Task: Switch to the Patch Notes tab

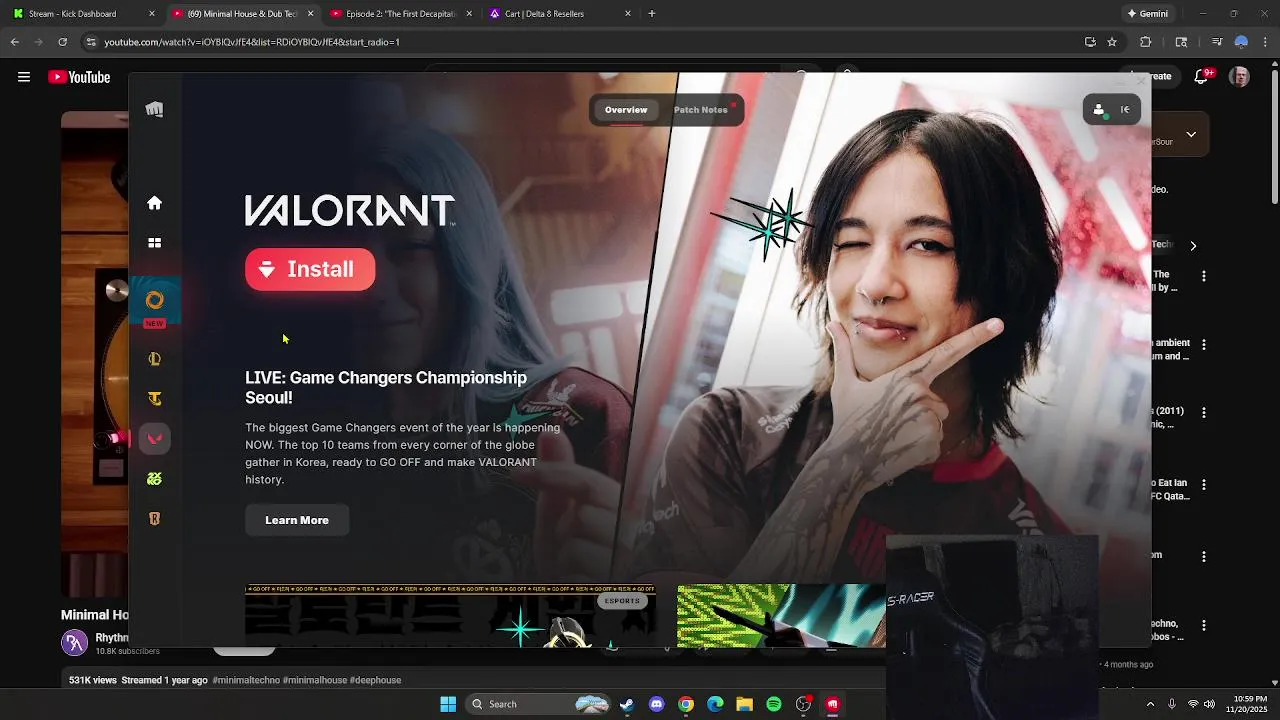Action: [x=701, y=110]
